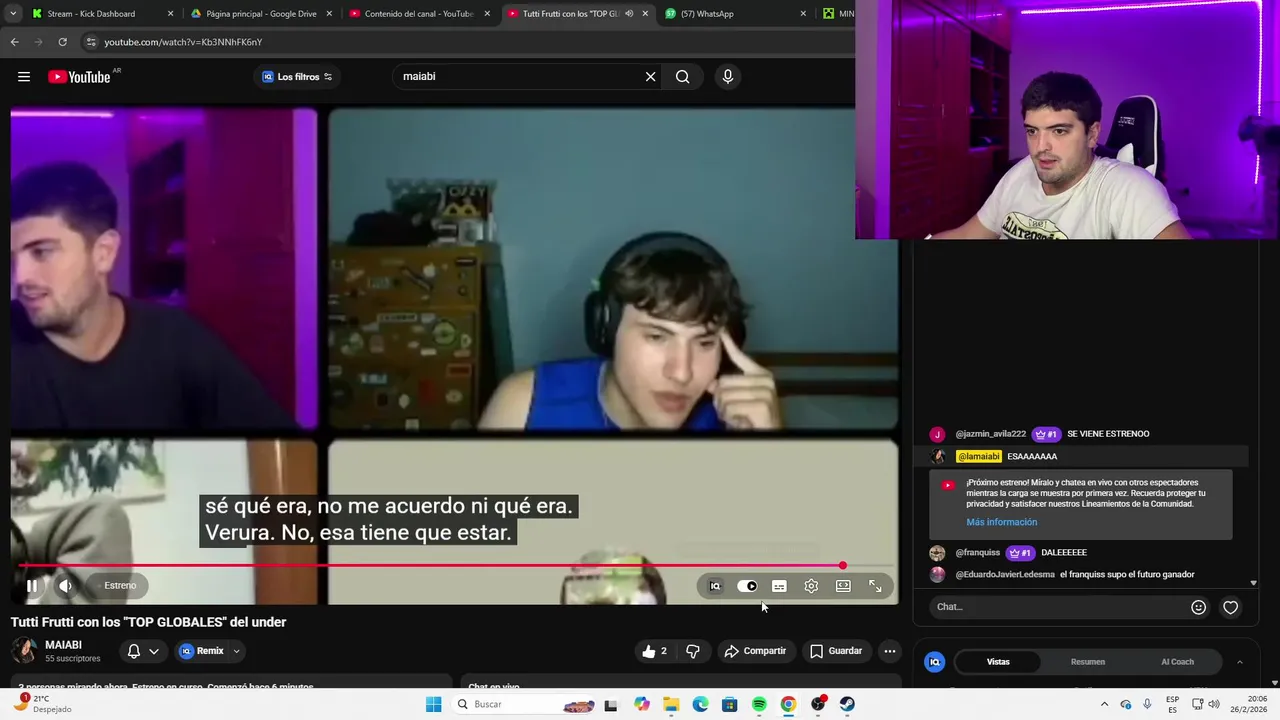Select the AI Coach tab
This screenshot has height=720, width=1280.
click(1177, 662)
